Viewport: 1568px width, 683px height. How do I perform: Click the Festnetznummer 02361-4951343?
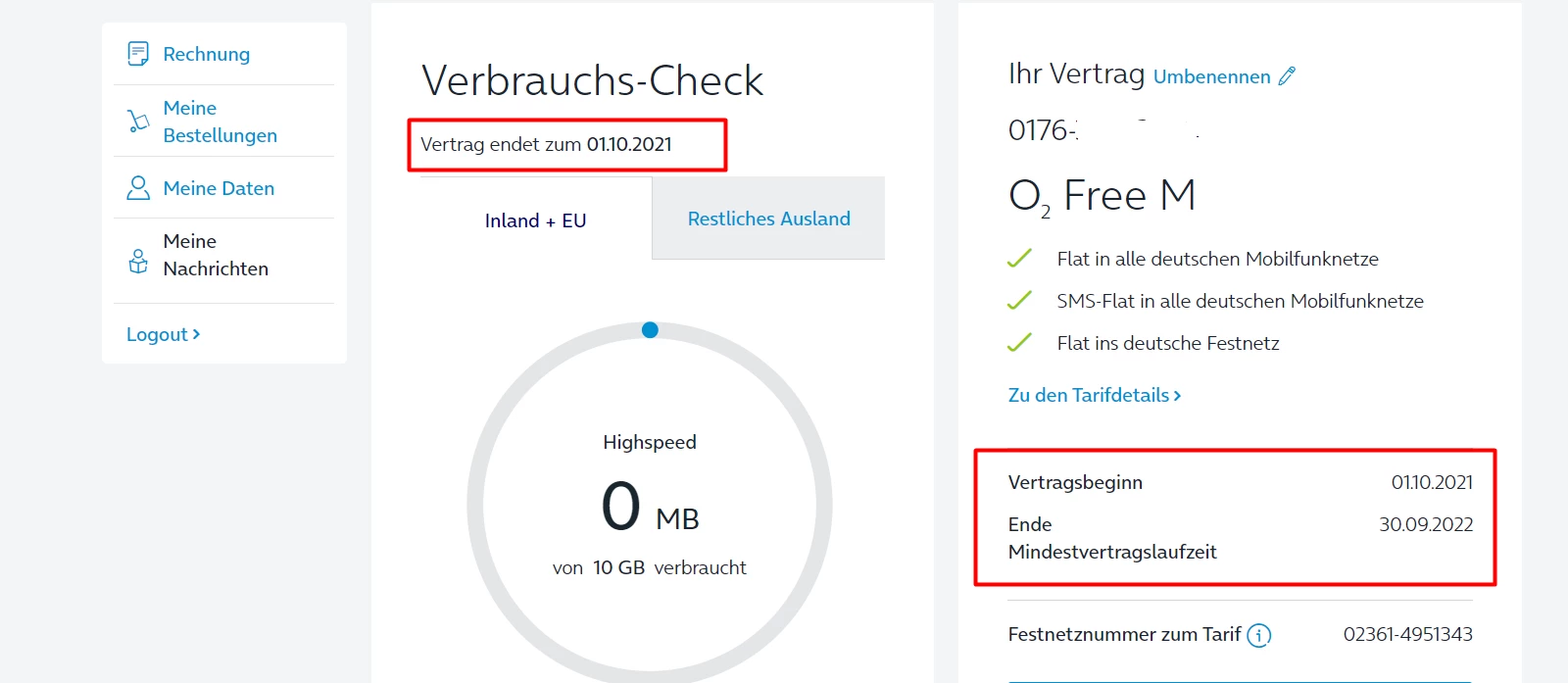(1407, 634)
